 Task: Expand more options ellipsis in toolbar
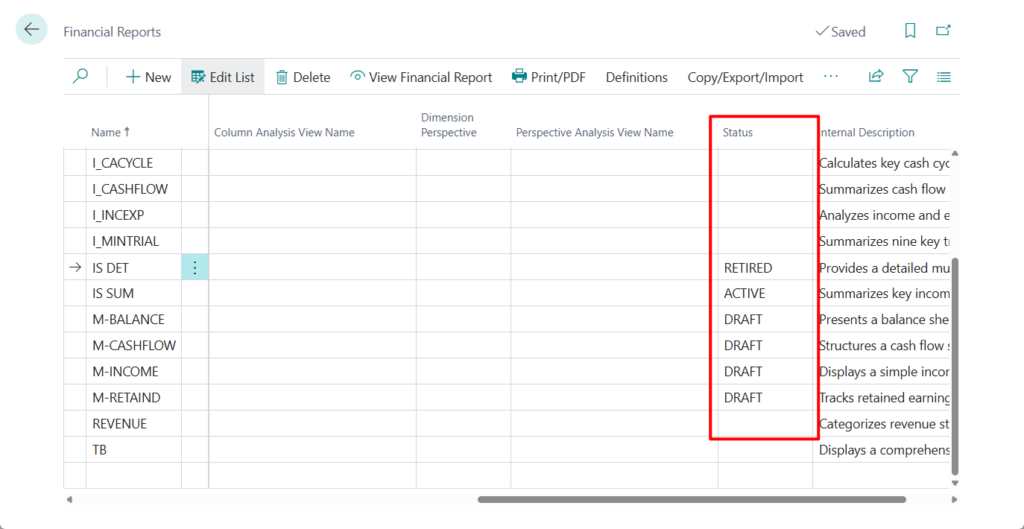(x=831, y=77)
